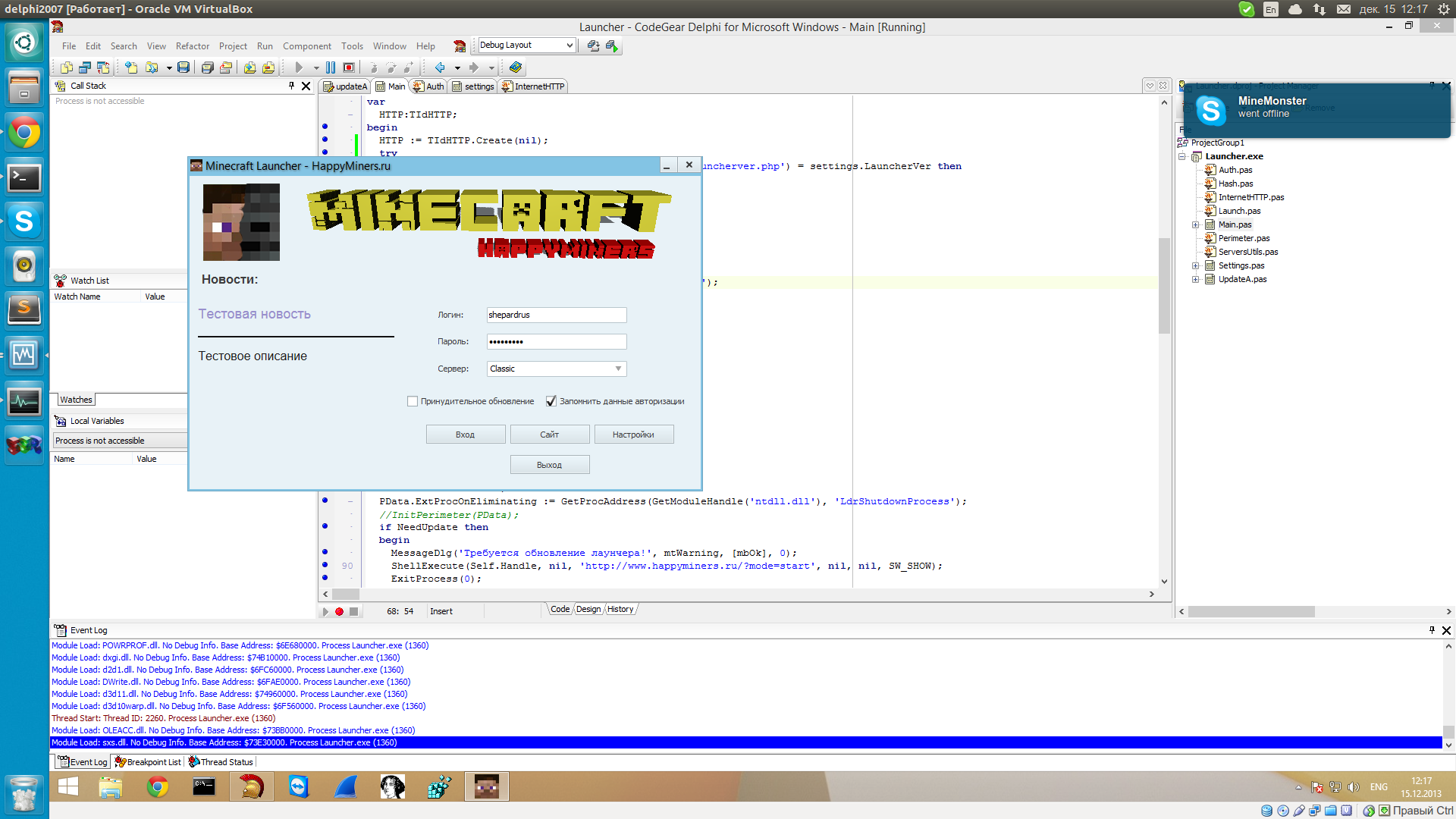The width and height of the screenshot is (1456, 819).
Task: Click the Вход login button
Action: point(465,435)
